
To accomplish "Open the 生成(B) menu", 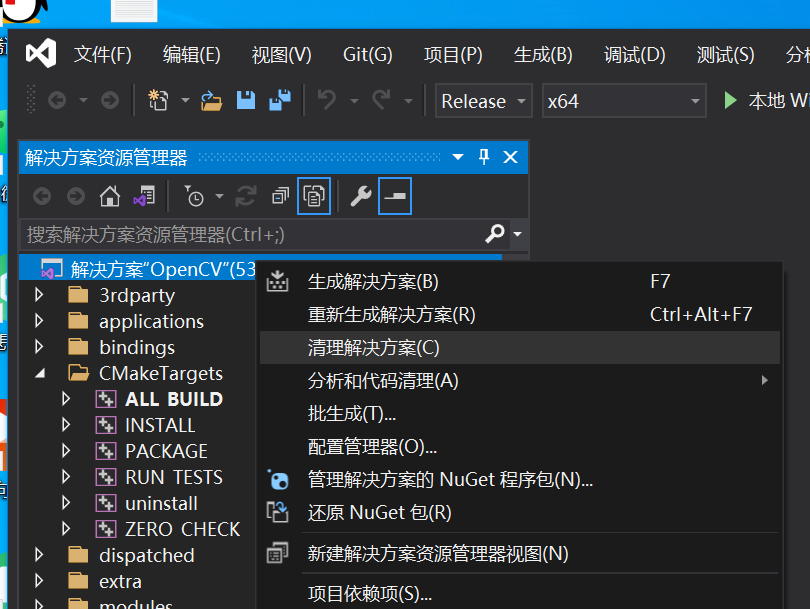I will 543,54.
